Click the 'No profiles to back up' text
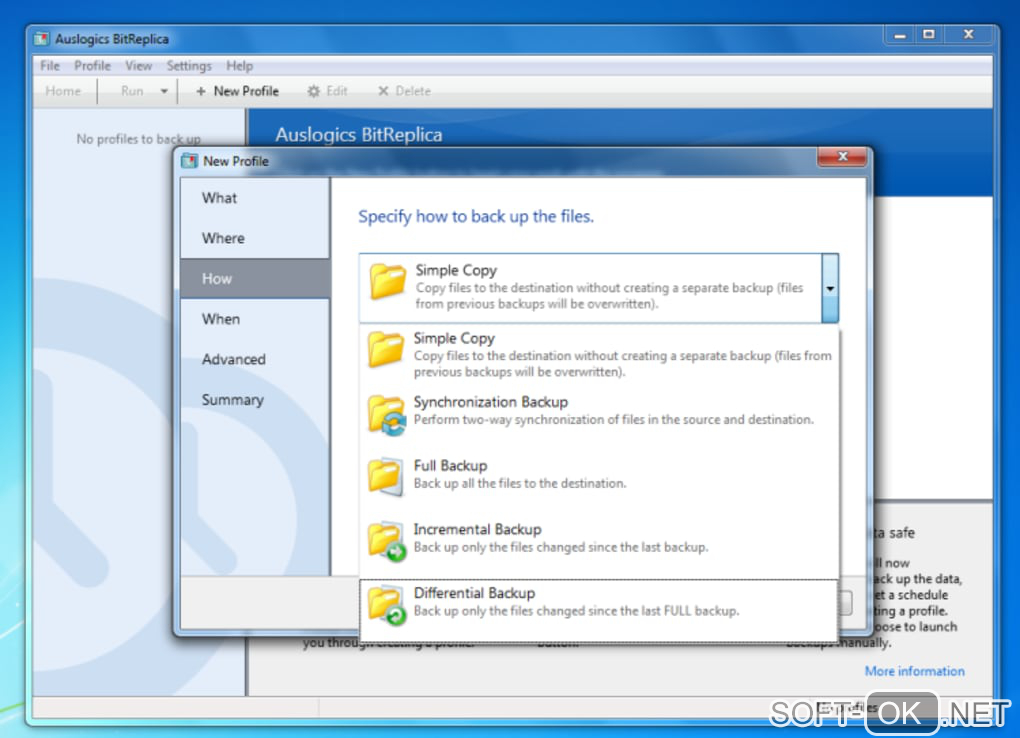The height and width of the screenshot is (738, 1020). pyautogui.click(x=139, y=139)
